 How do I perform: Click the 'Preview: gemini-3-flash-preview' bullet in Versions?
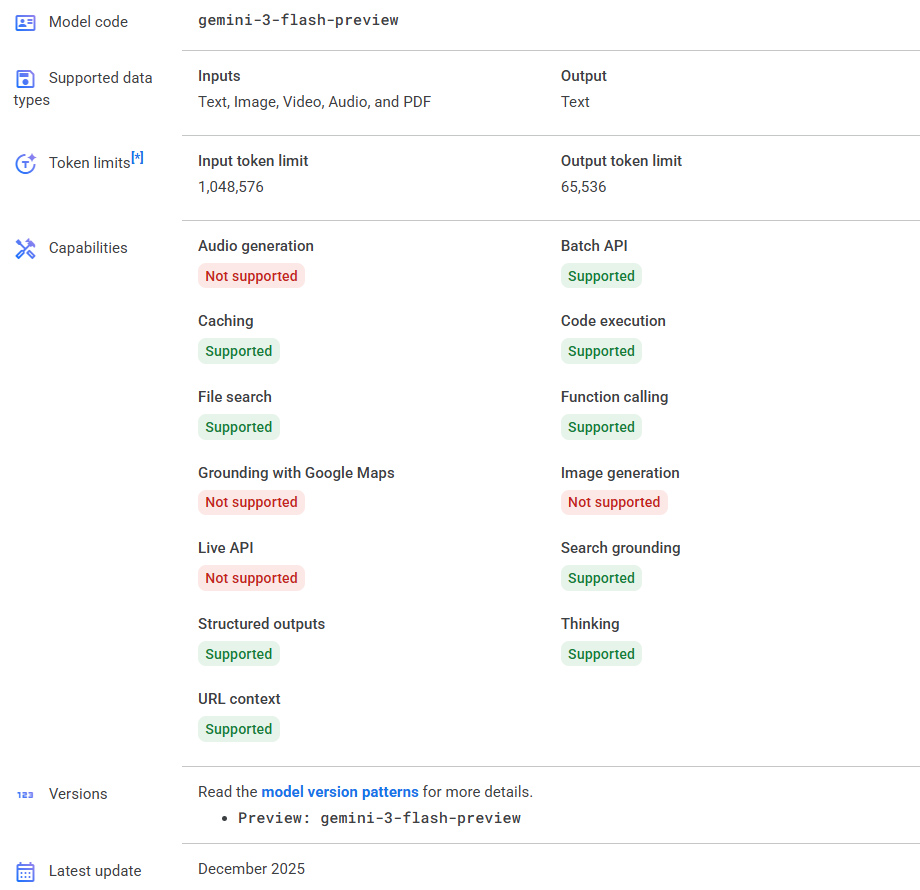click(379, 818)
